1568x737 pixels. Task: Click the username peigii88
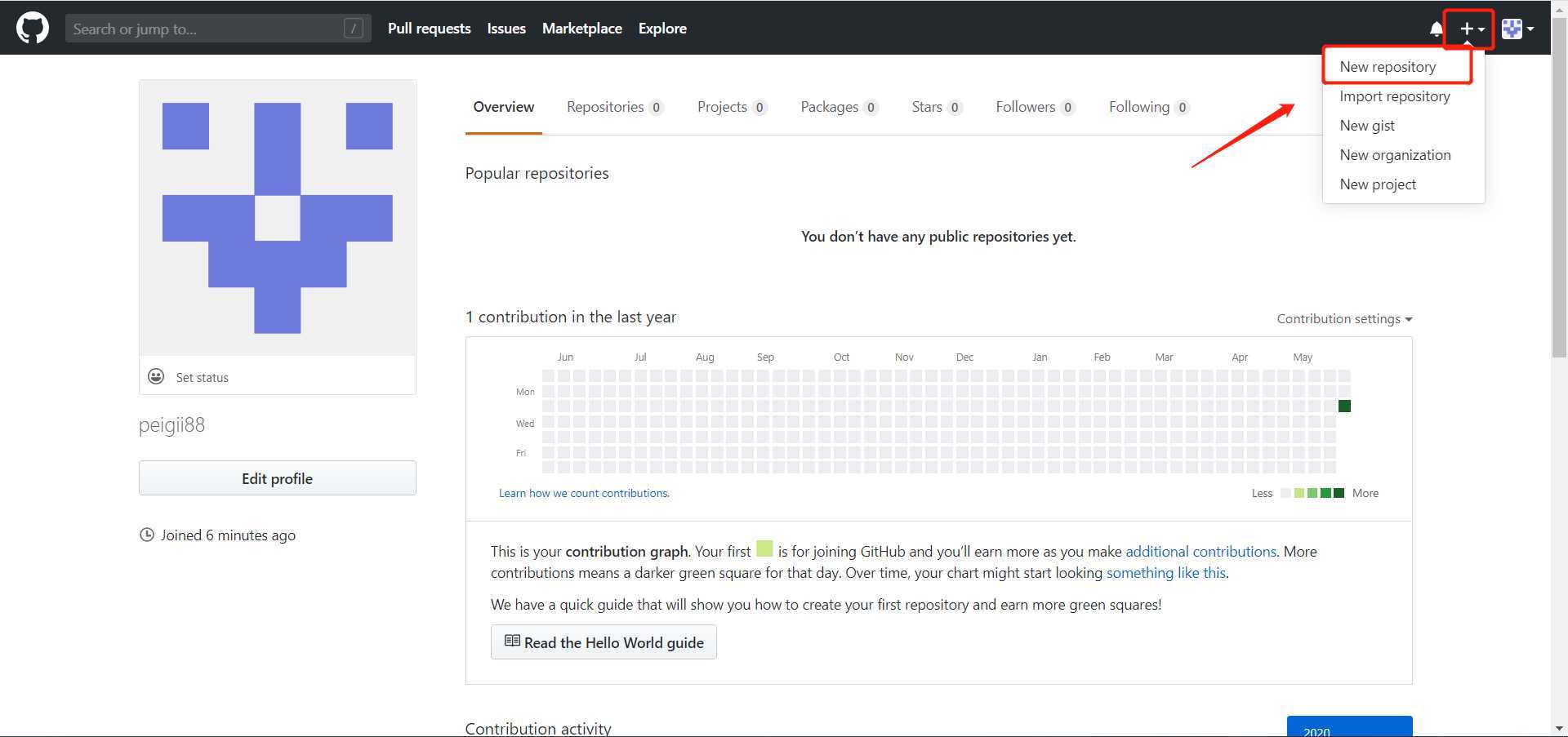tap(171, 425)
